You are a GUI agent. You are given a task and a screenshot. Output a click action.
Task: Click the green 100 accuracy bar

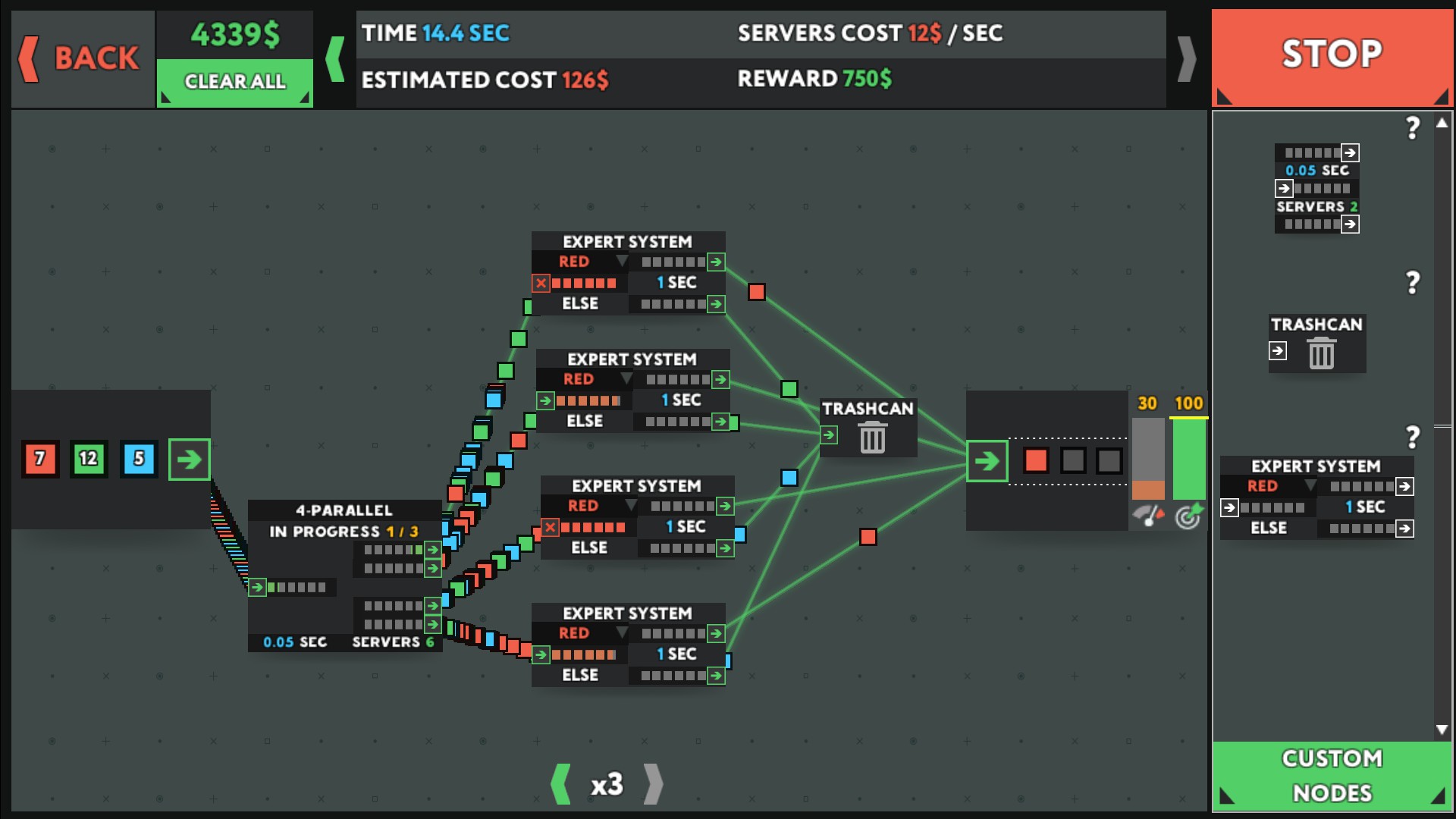1188,459
